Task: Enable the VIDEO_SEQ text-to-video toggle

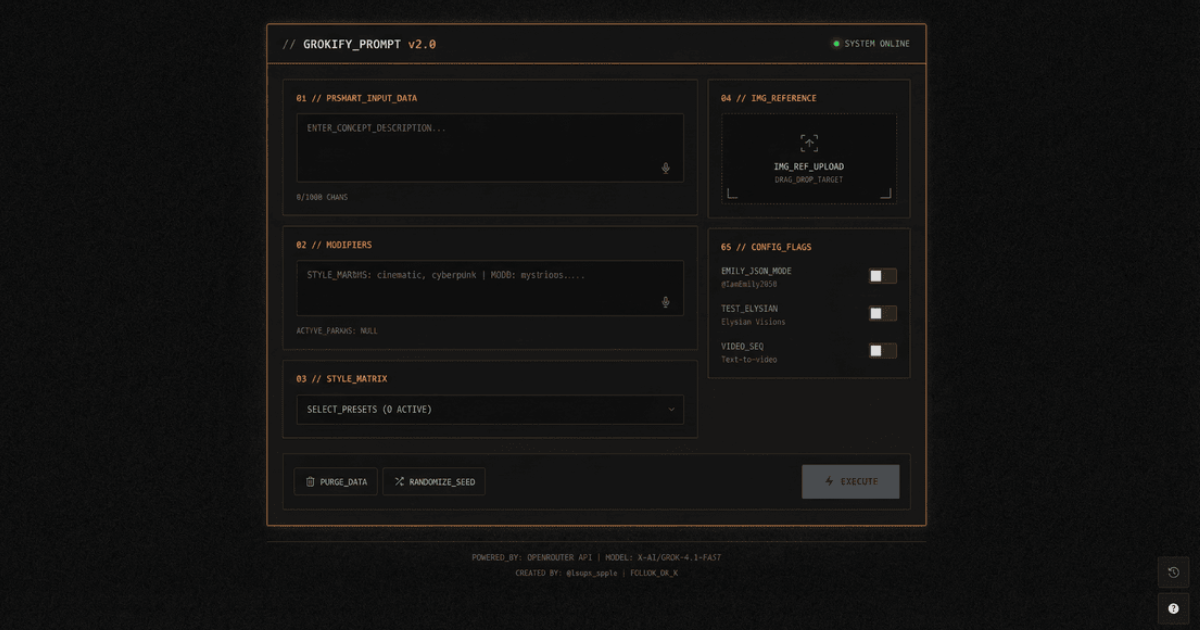Action: click(x=881, y=350)
